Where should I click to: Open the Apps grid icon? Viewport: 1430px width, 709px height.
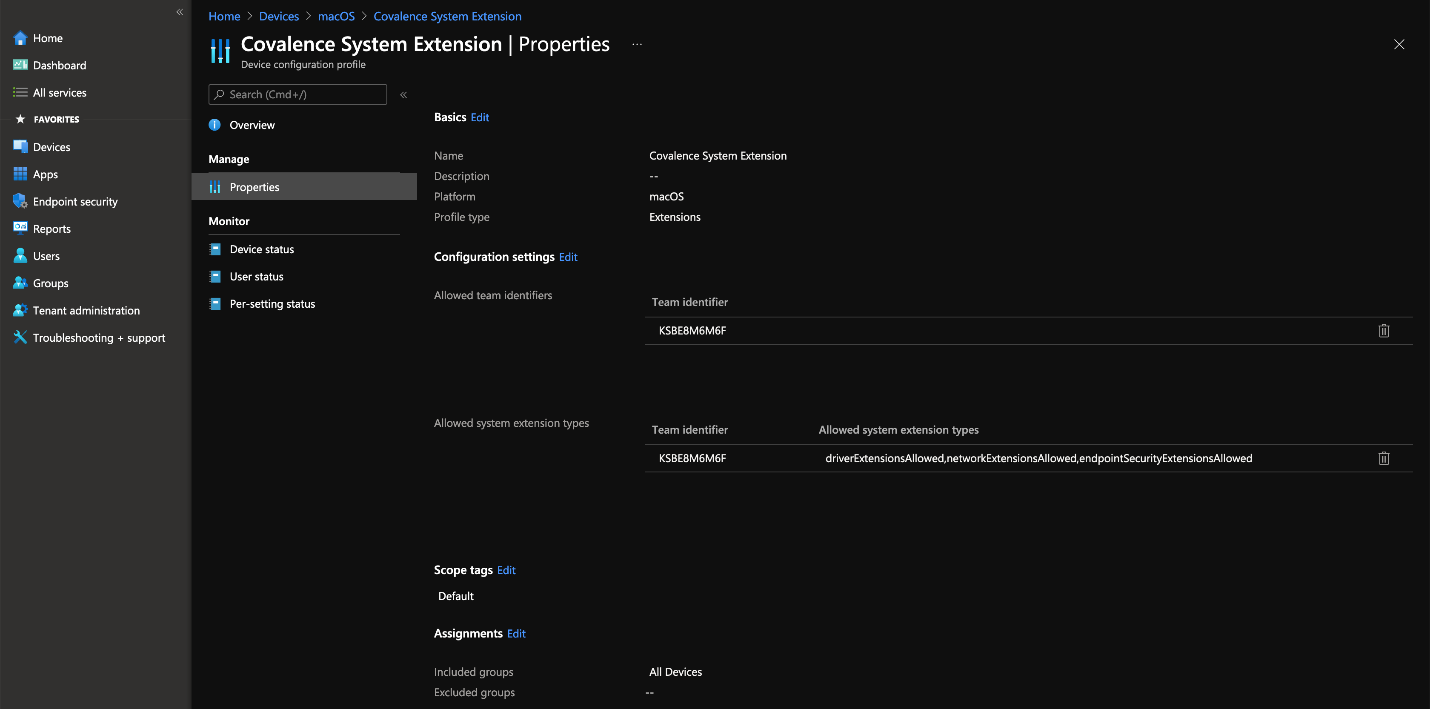(20, 174)
